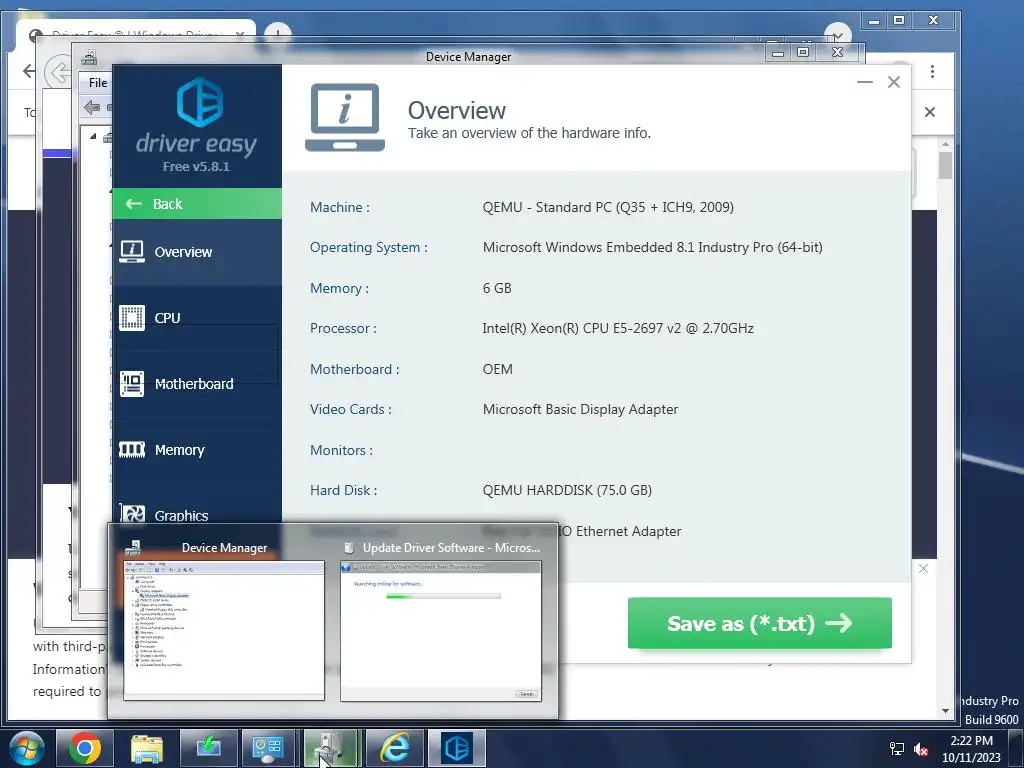Click the Memory RAM icon in sidebar

[132, 449]
